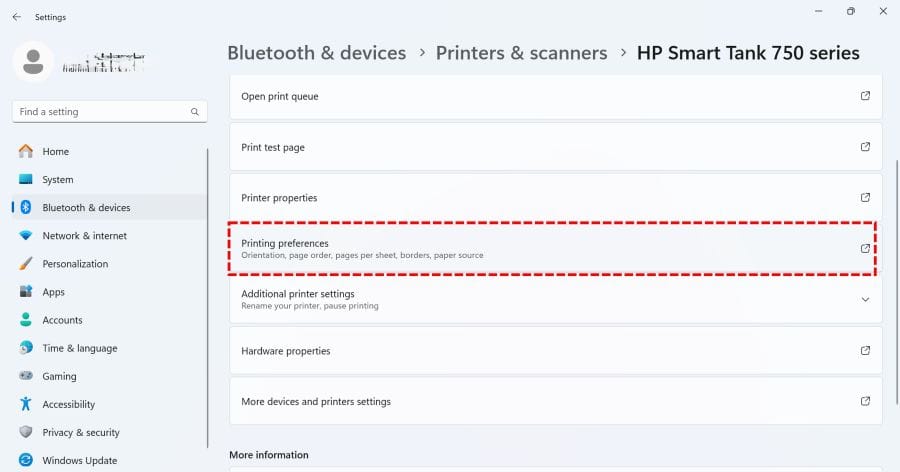Open the Home settings page

(x=55, y=152)
